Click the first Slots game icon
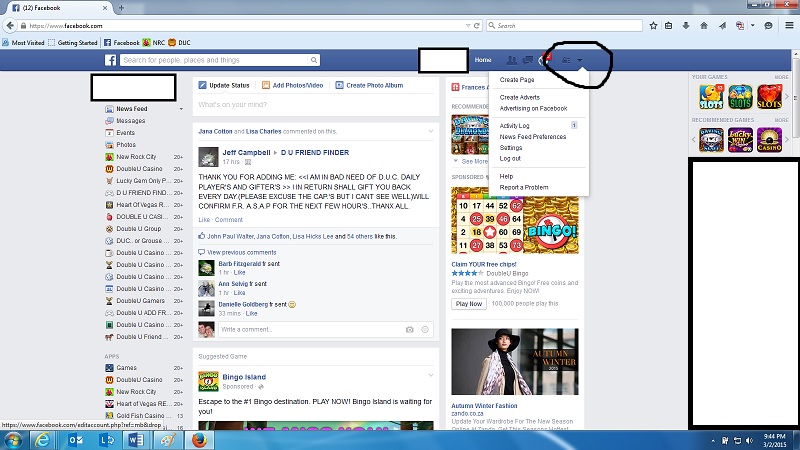This screenshot has height=450, width=800. (711, 96)
